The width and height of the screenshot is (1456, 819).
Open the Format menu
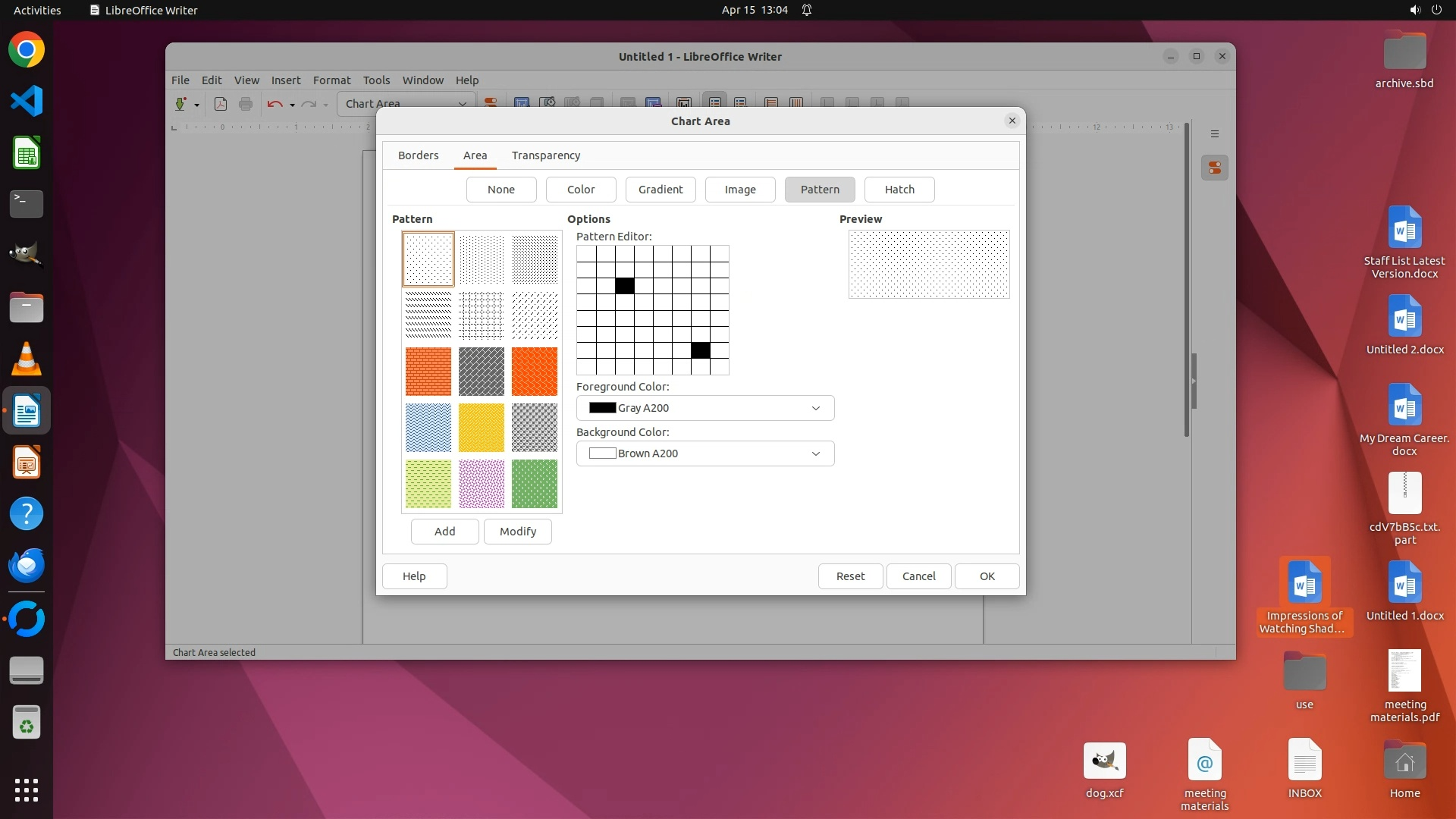click(331, 80)
